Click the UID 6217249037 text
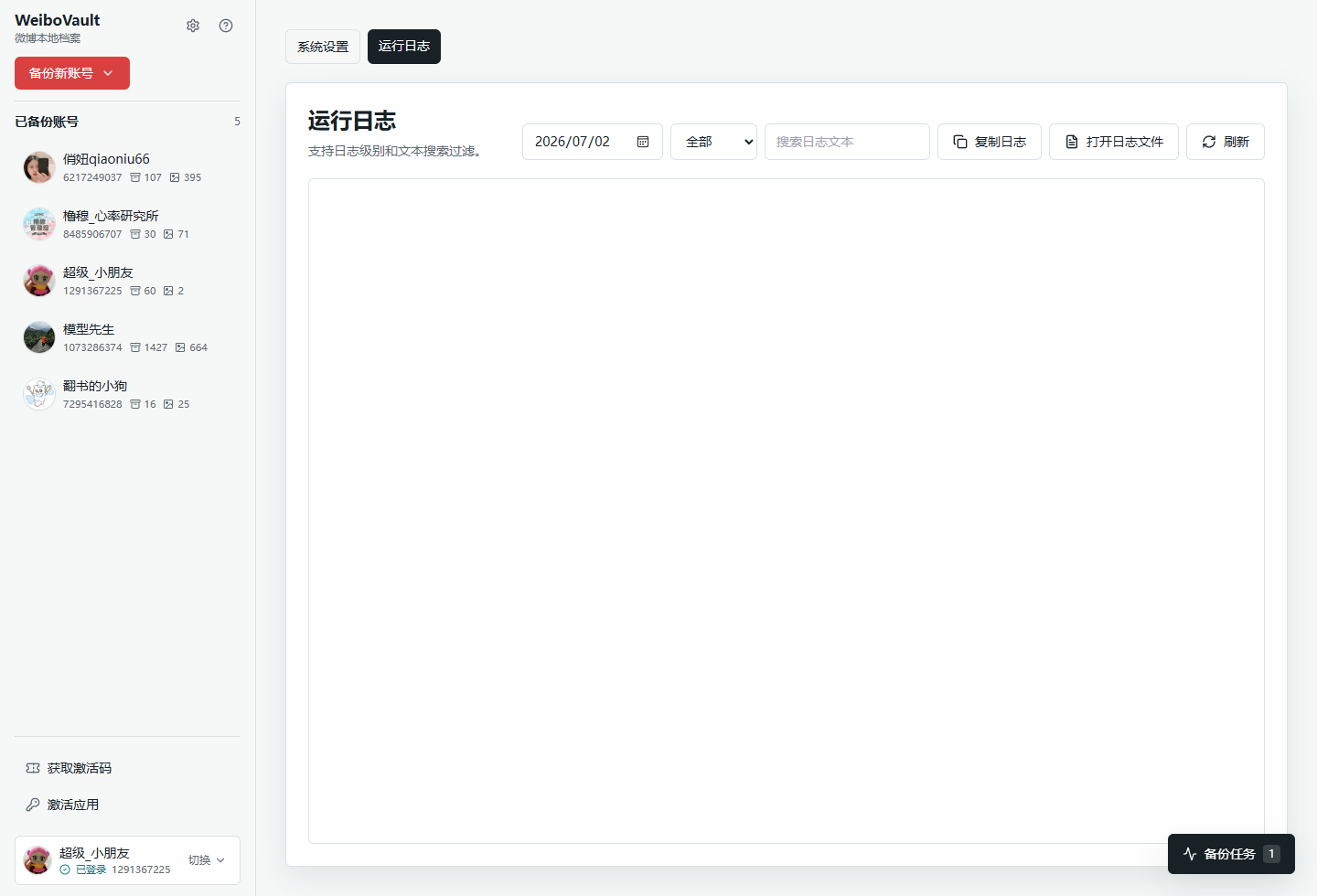Viewport: 1317px width, 896px height. (92, 177)
